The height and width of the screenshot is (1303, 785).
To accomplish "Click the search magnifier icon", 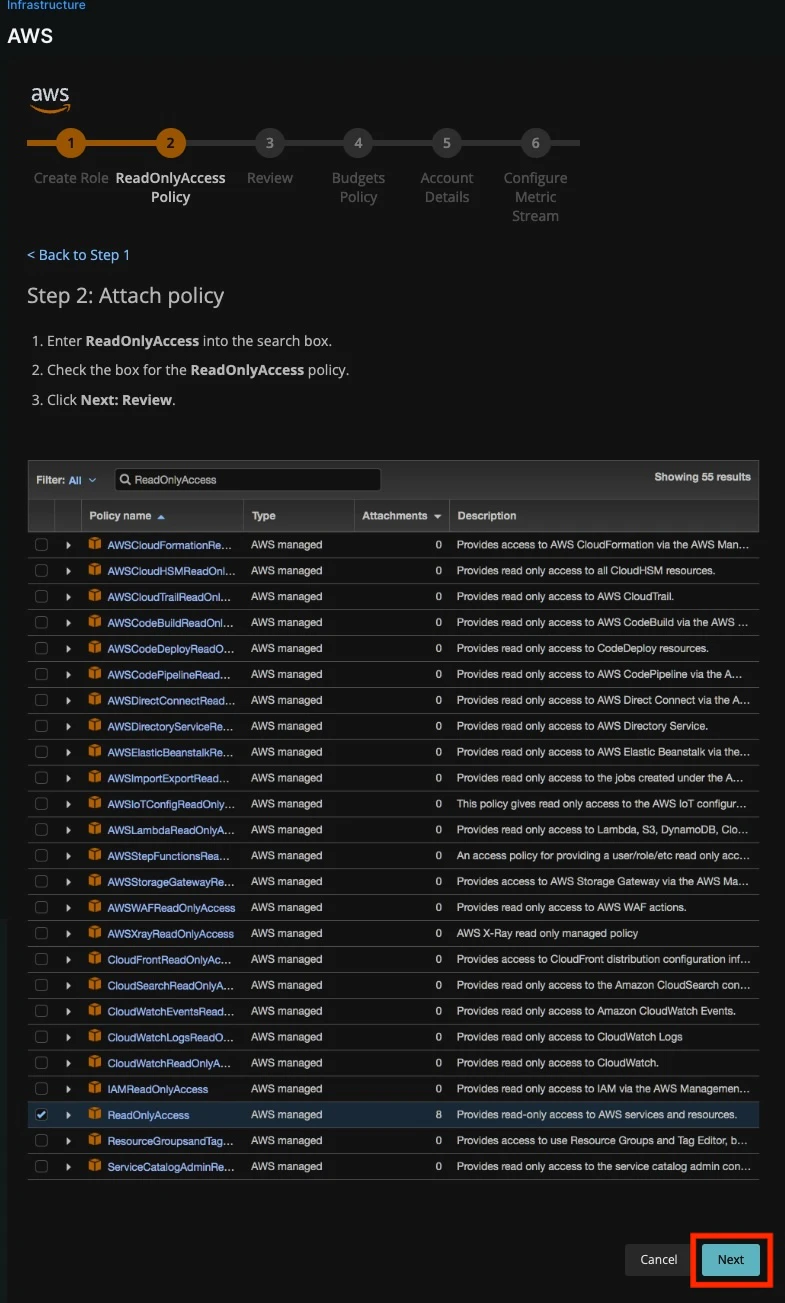I will pos(126,480).
